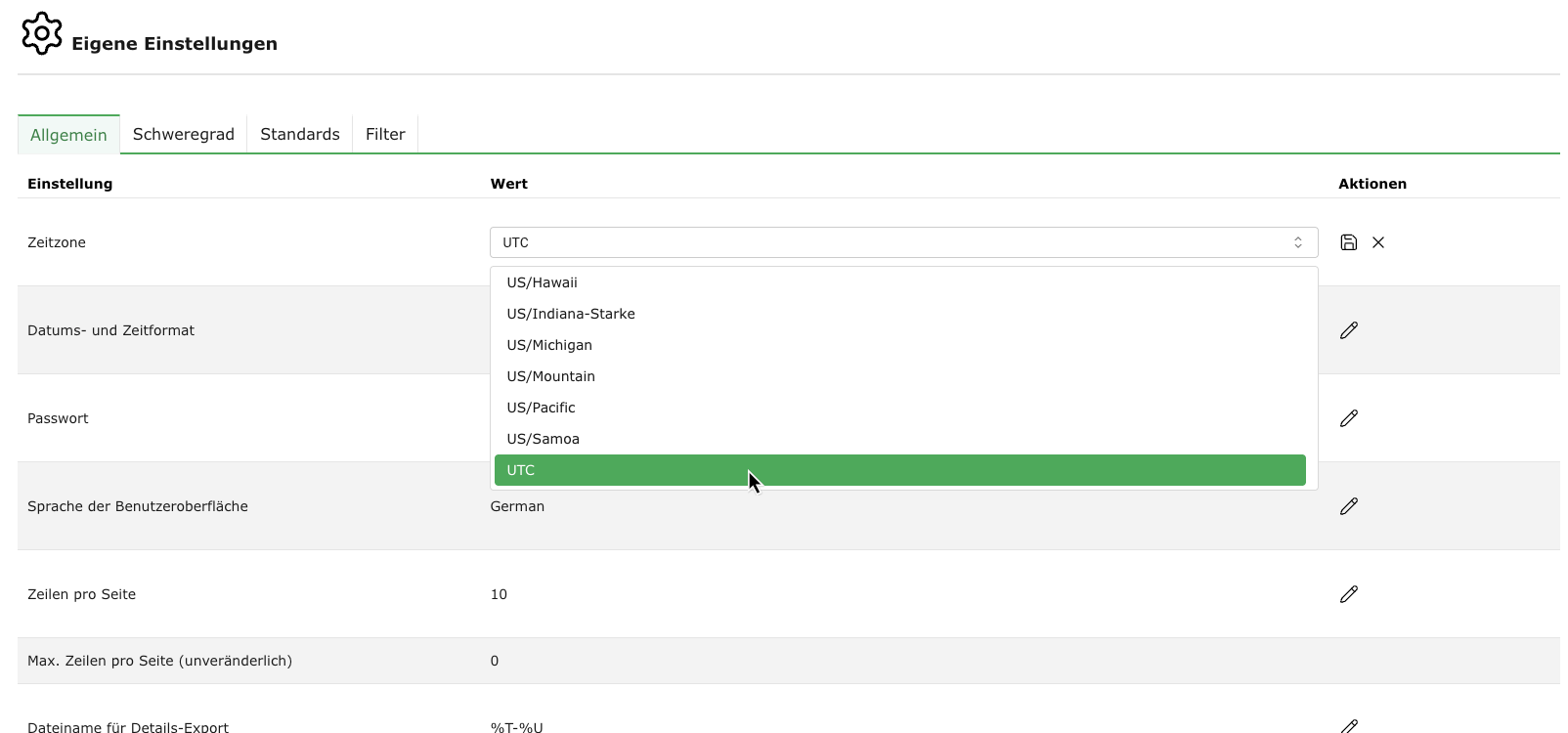Choose US/Pacific in timezone list
The image size is (1568, 733).
tap(541, 408)
